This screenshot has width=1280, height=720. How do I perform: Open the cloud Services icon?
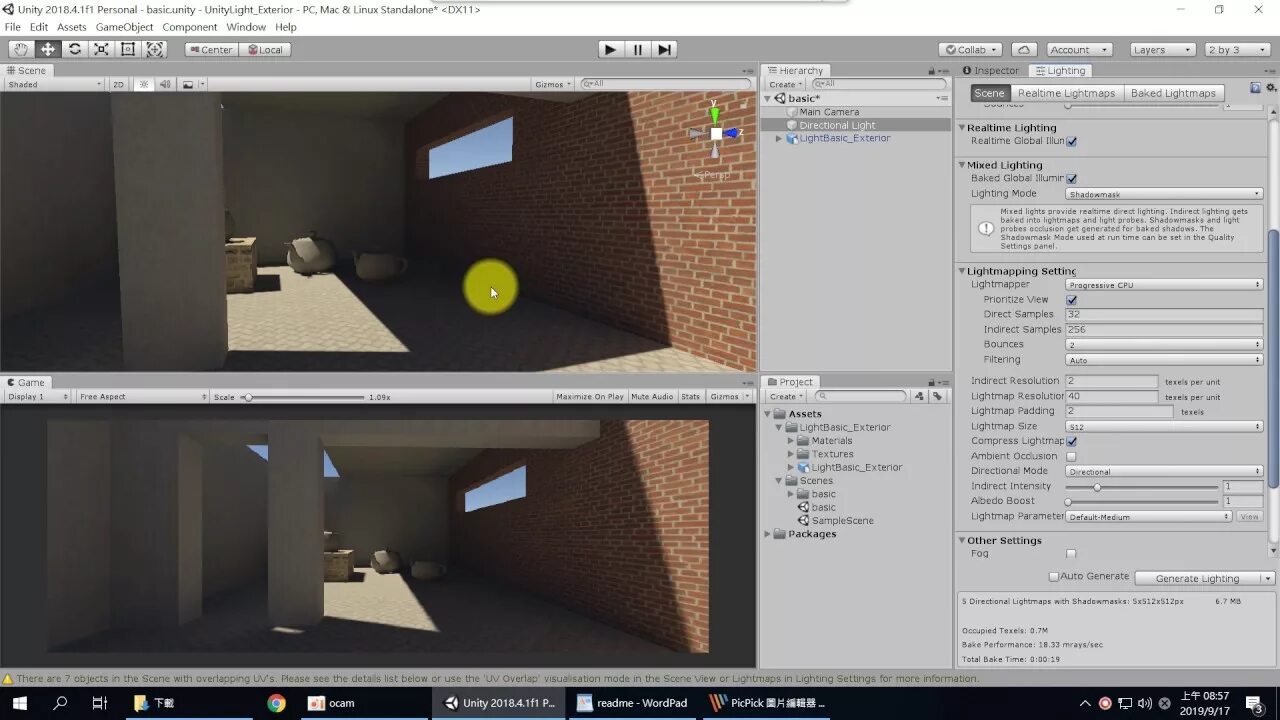[x=1024, y=49]
